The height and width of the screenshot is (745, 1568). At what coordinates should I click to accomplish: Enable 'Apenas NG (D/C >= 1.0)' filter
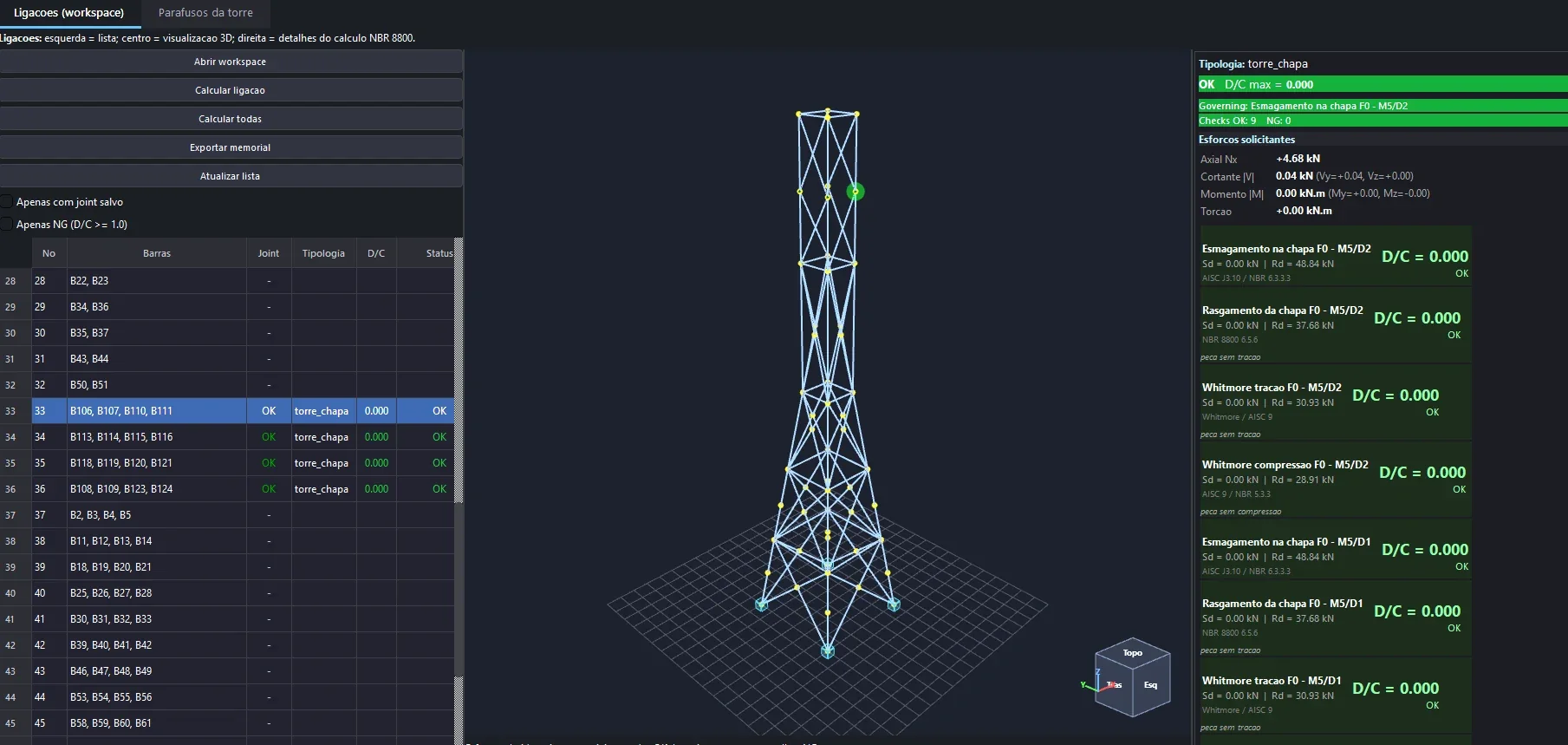point(8,225)
